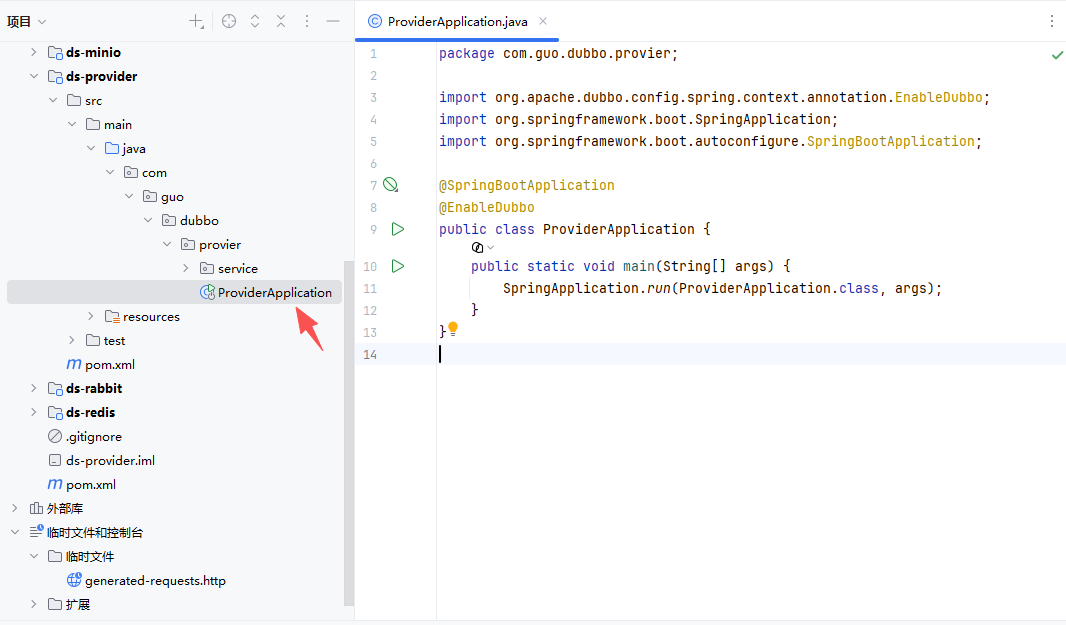The width and height of the screenshot is (1066, 625).
Task: Click the project tree vertical scrollbar
Action: [x=349, y=433]
